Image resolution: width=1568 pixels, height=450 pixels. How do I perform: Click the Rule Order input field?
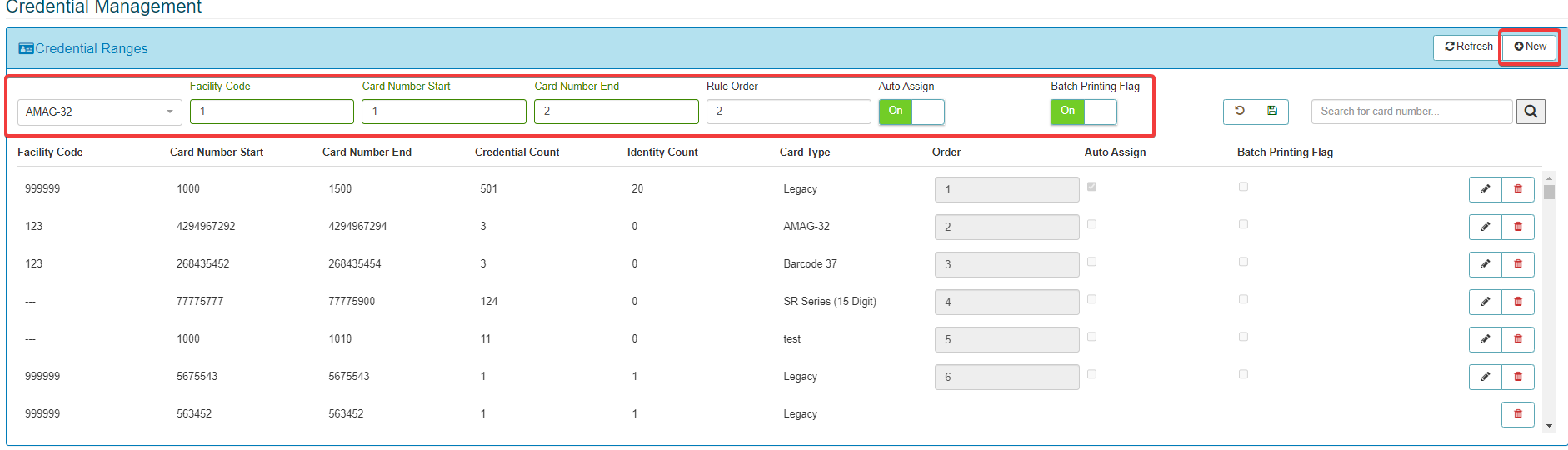(x=789, y=112)
